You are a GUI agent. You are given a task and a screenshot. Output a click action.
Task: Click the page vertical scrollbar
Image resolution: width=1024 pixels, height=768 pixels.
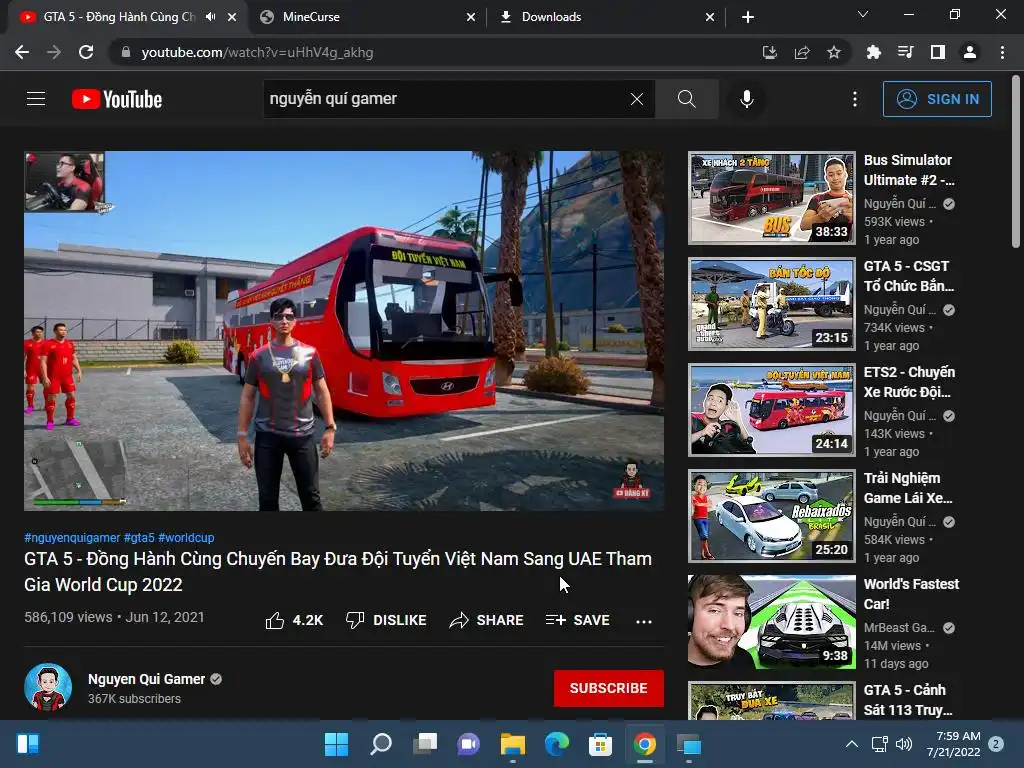(x=1016, y=163)
